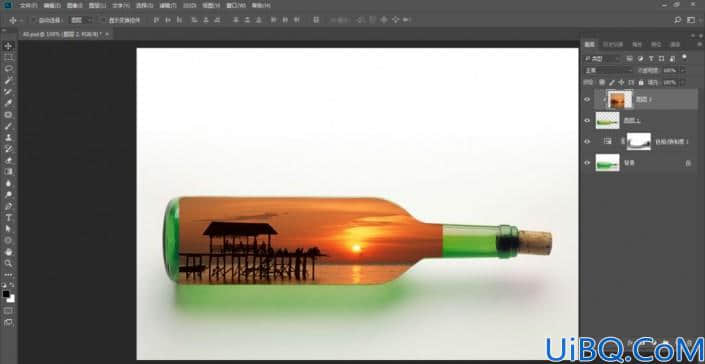The height and width of the screenshot is (364, 705).
Task: Select the Clone Stamp tool
Action: [8, 138]
